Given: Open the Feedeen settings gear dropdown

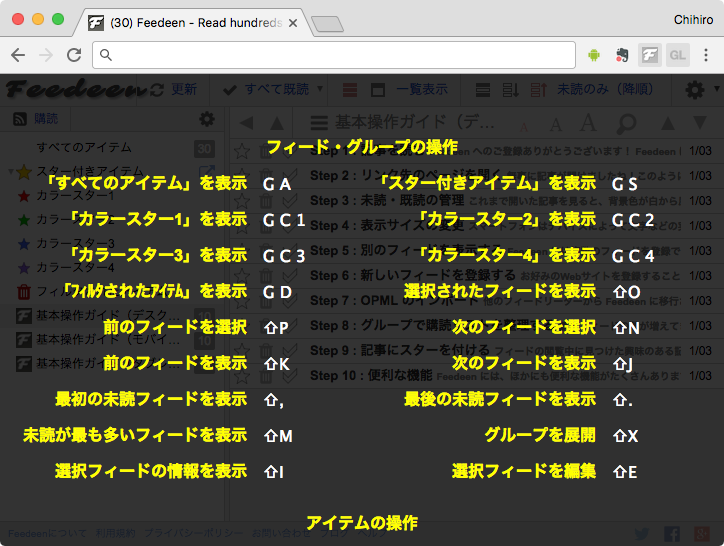Looking at the screenshot, I should 699,90.
